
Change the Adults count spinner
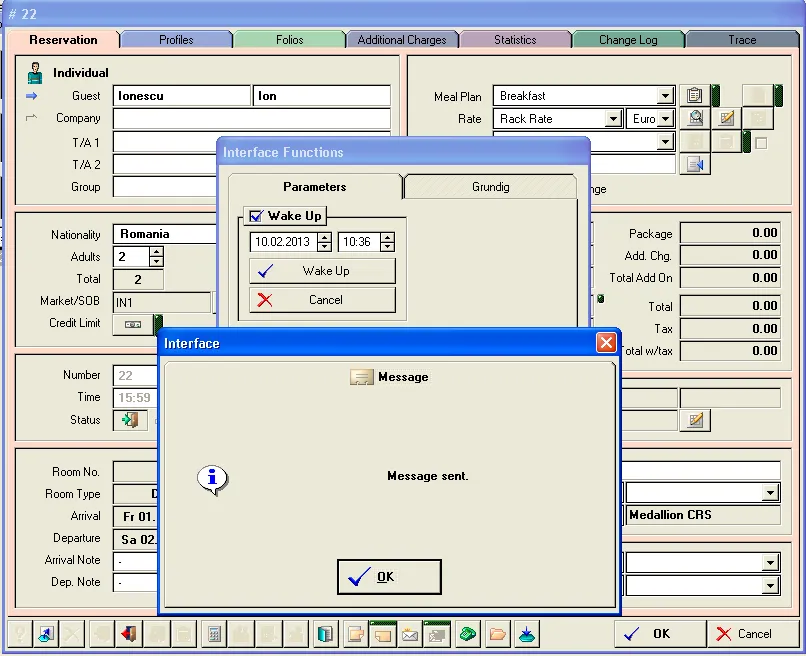pos(156,257)
